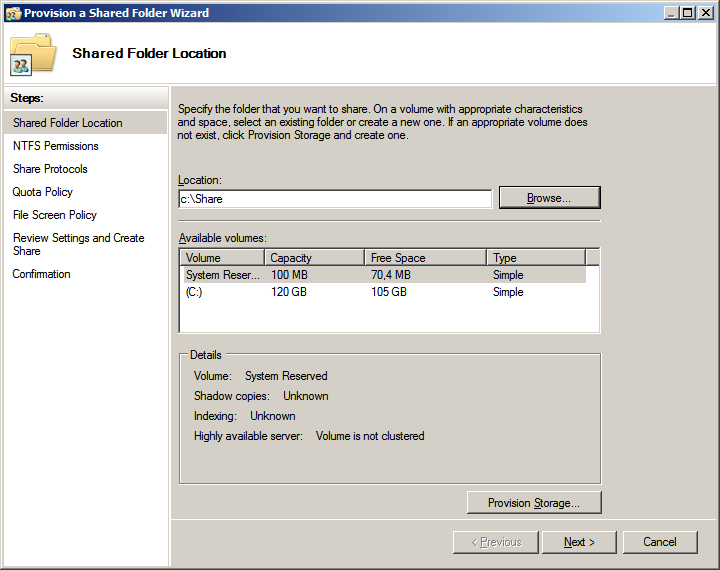The height and width of the screenshot is (570, 720).
Task: Select the NTFS Permissions step
Action: 56,146
